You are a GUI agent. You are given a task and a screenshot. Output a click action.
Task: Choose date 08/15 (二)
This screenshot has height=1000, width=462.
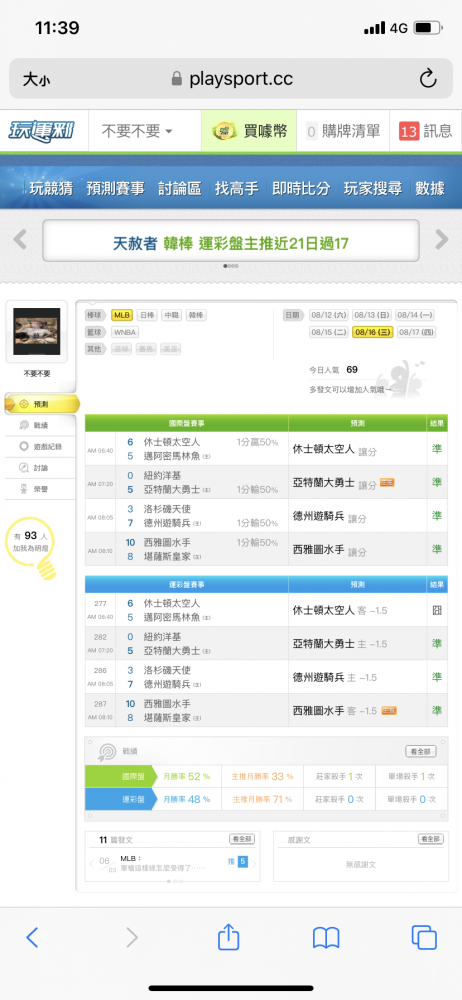329,332
